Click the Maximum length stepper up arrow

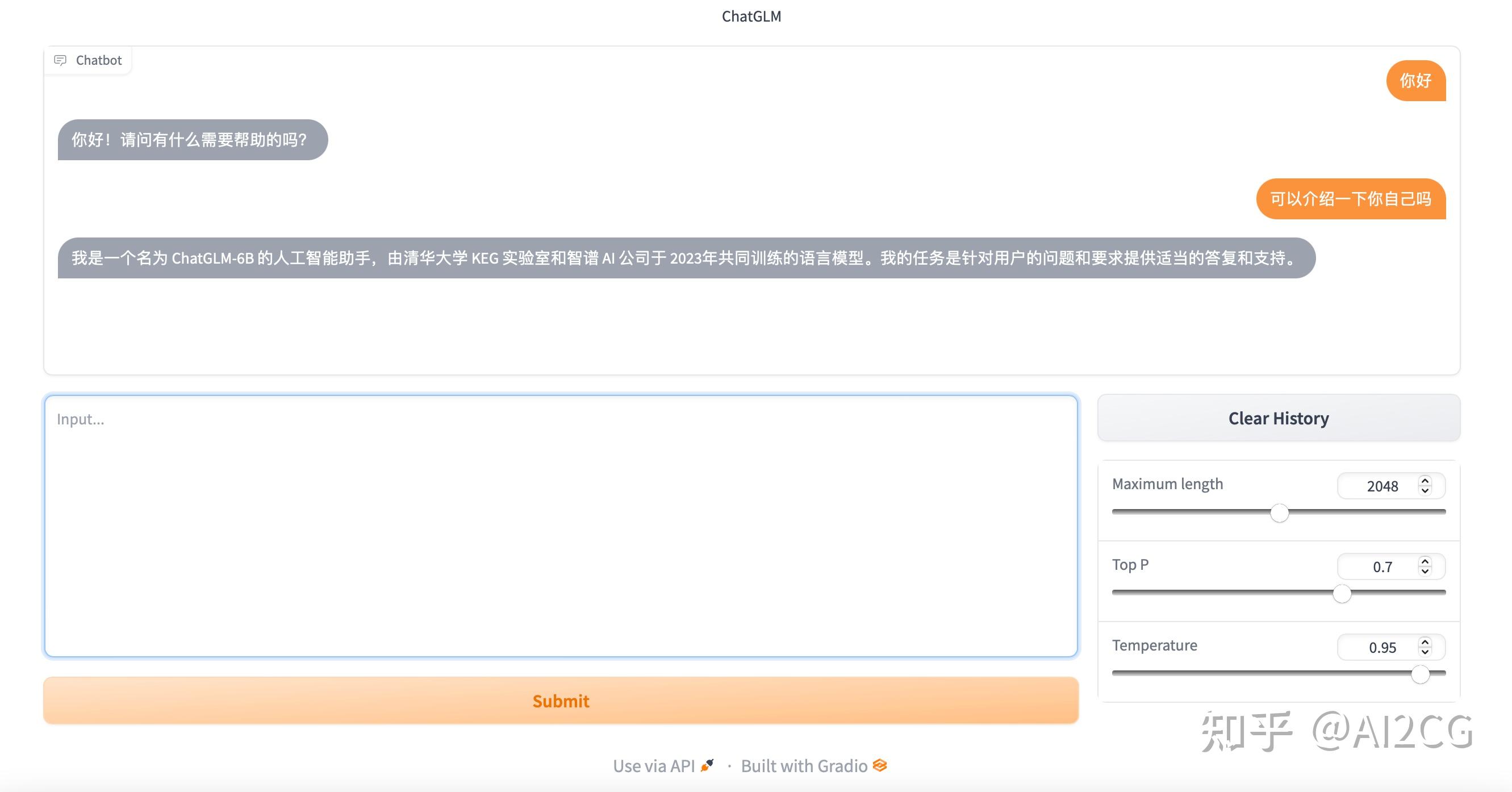(x=1425, y=481)
